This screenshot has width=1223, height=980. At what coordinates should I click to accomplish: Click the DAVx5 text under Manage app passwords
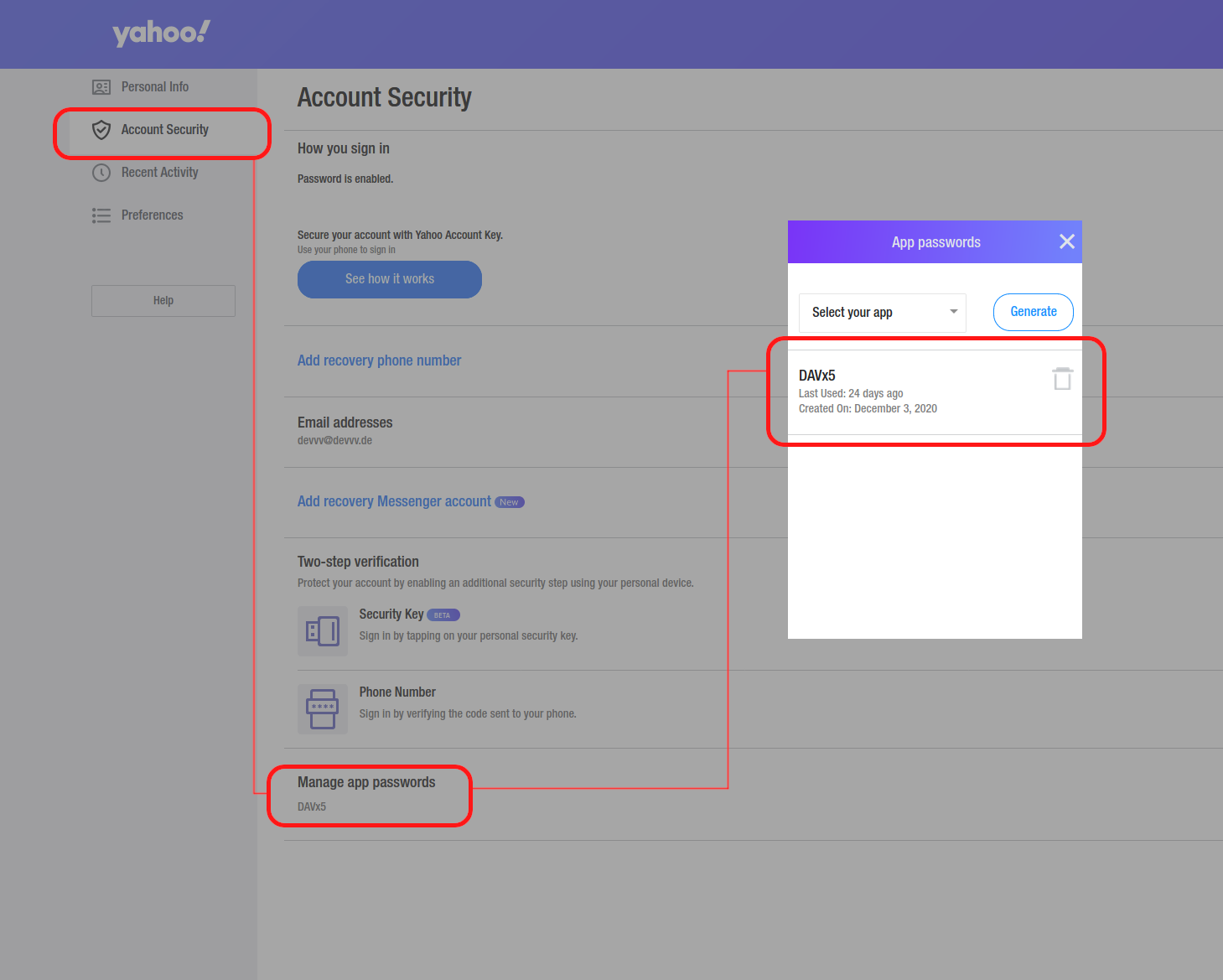tap(312, 807)
